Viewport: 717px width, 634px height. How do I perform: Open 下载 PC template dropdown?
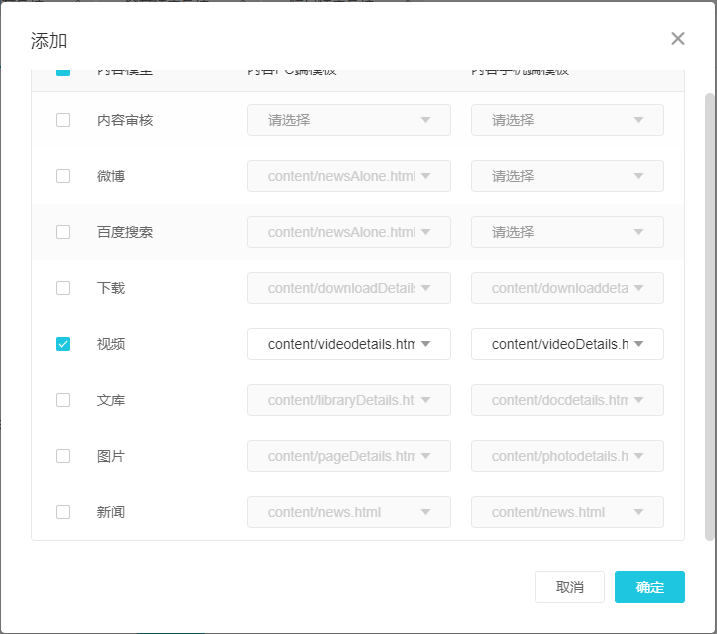348,288
